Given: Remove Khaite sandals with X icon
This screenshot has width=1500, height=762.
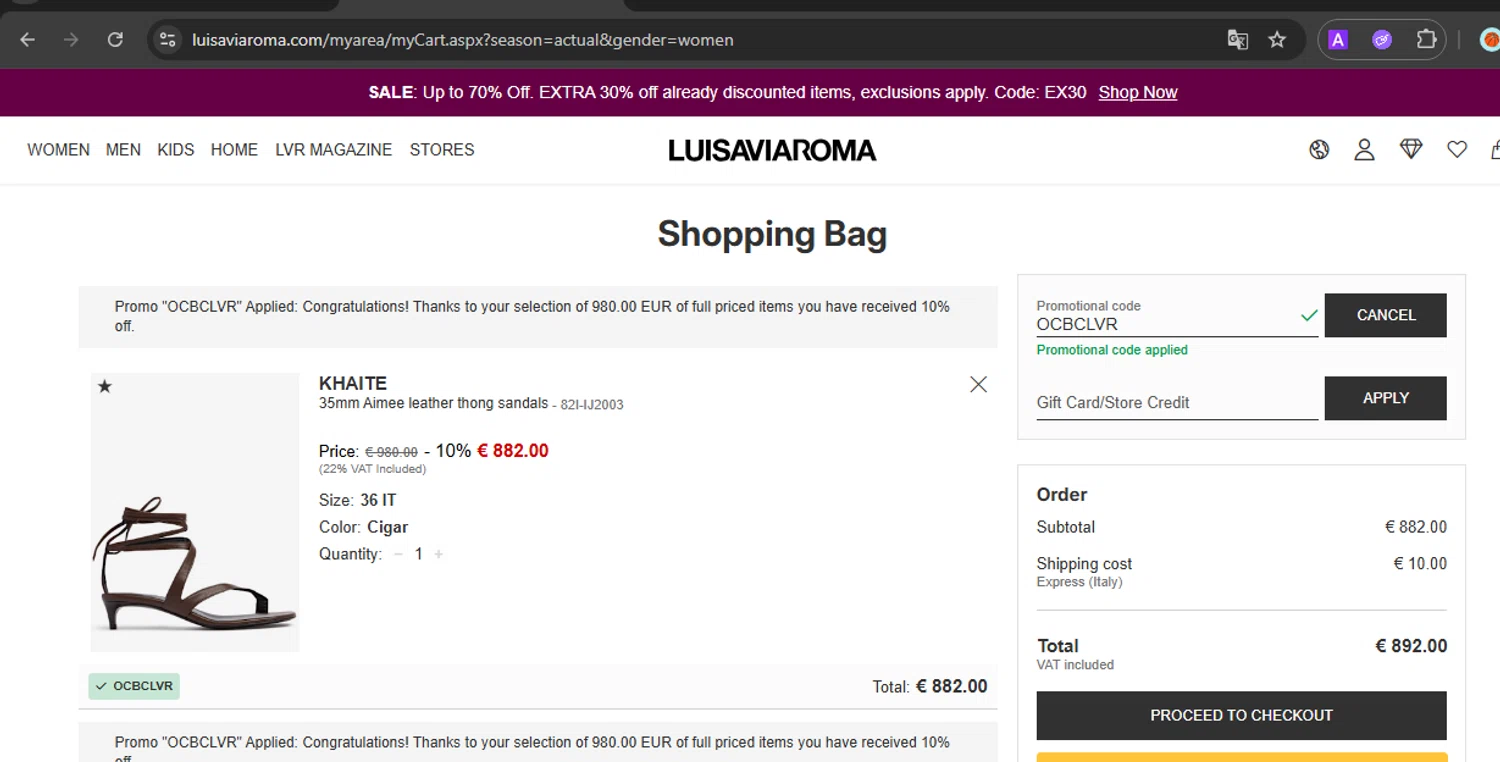Looking at the screenshot, I should [978, 385].
